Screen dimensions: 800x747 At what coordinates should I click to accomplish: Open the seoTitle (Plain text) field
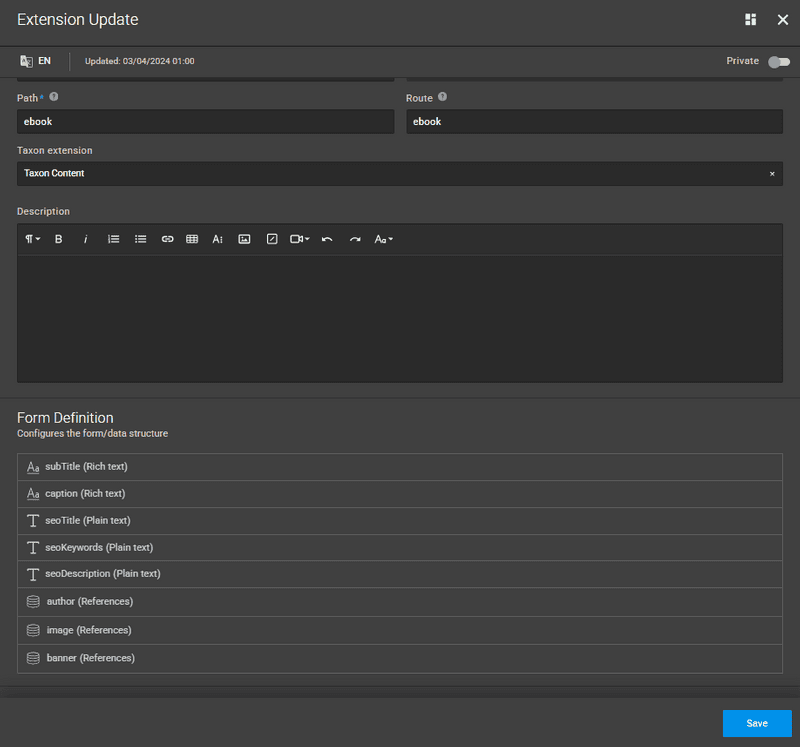[400, 521]
